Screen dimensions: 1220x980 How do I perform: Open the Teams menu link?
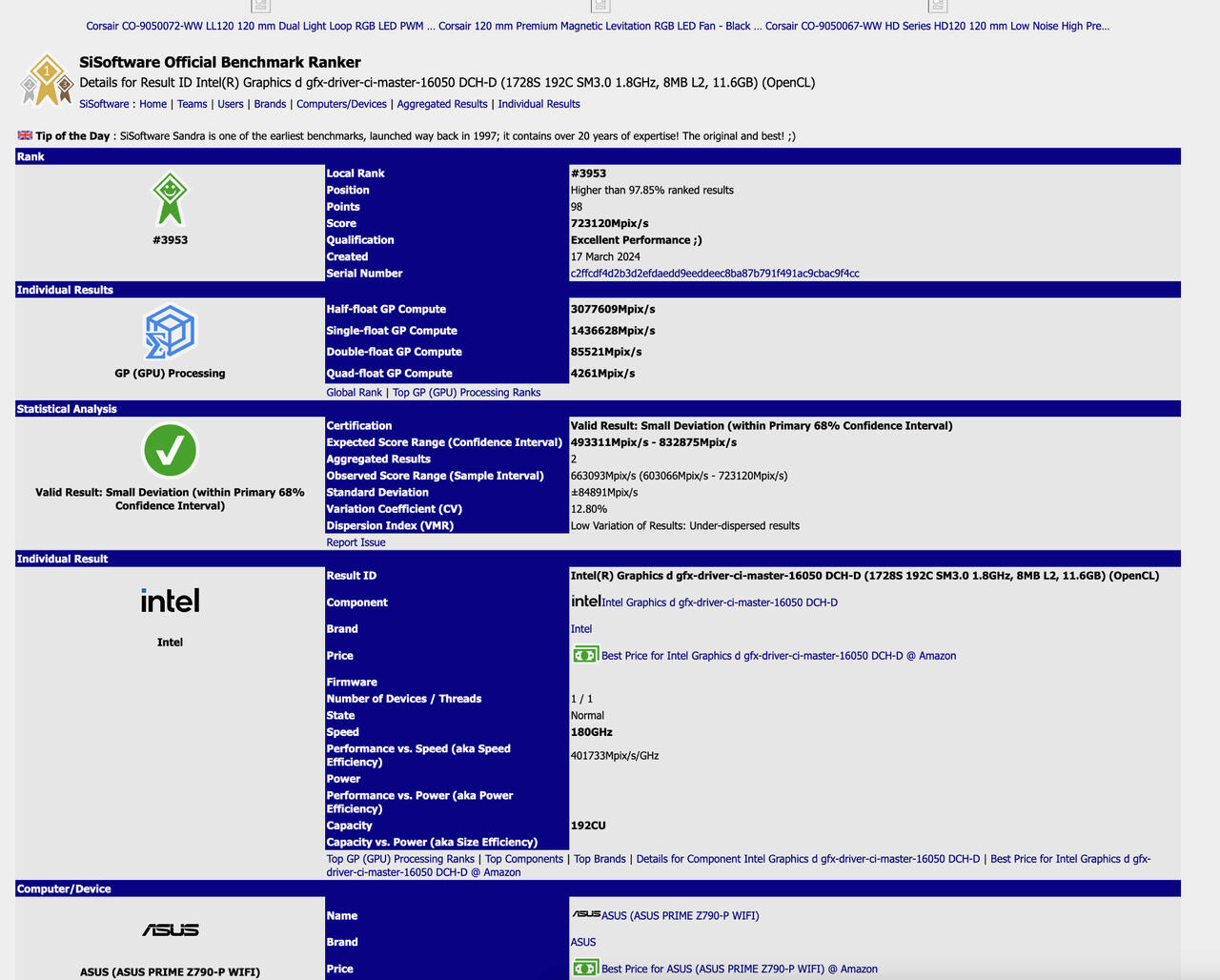point(192,104)
